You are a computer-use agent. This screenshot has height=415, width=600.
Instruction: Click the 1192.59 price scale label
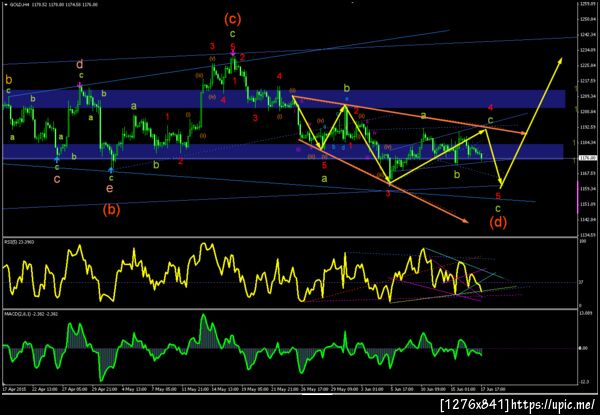click(x=587, y=127)
